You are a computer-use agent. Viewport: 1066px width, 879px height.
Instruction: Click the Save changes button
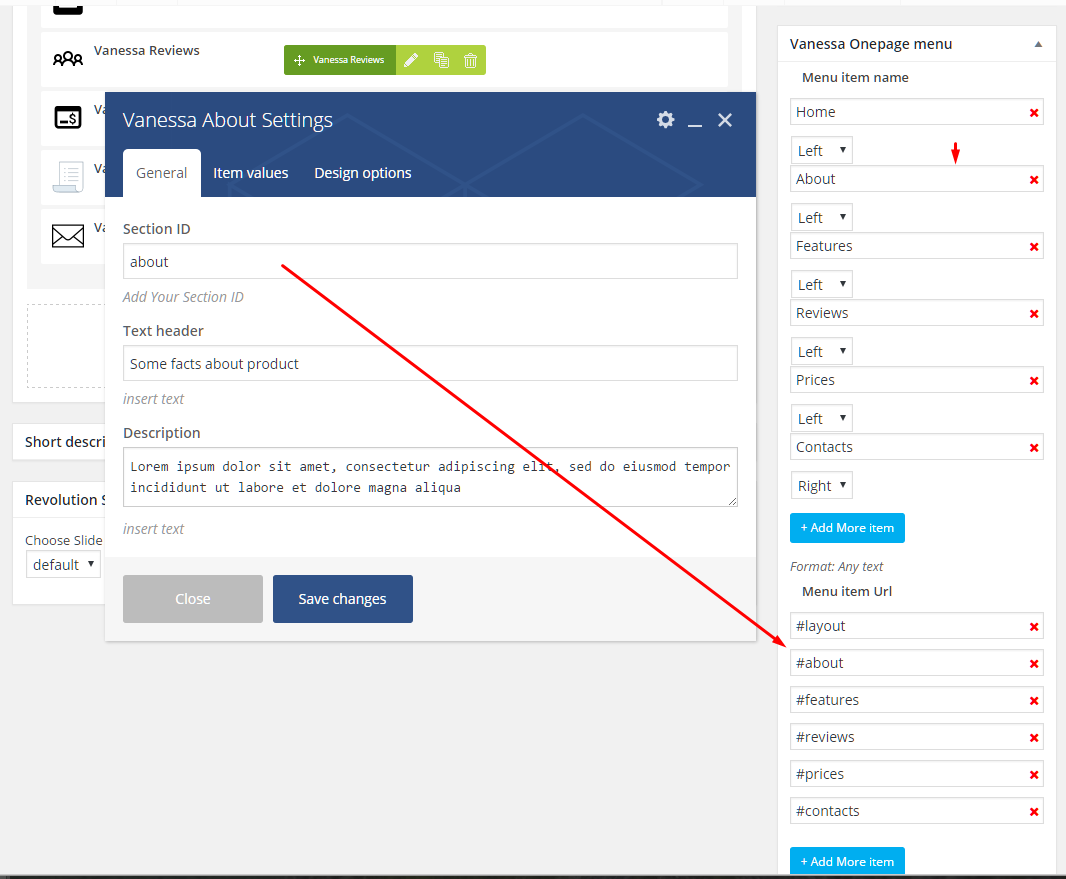(342, 599)
